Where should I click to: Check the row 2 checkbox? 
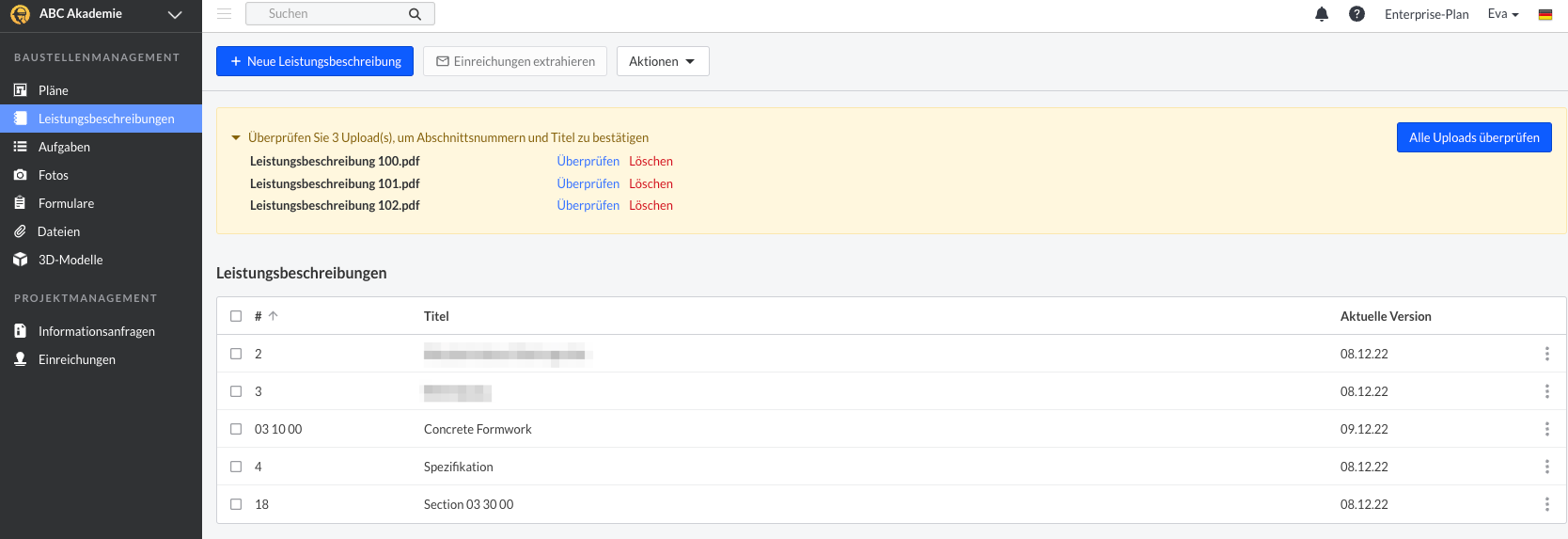236,354
